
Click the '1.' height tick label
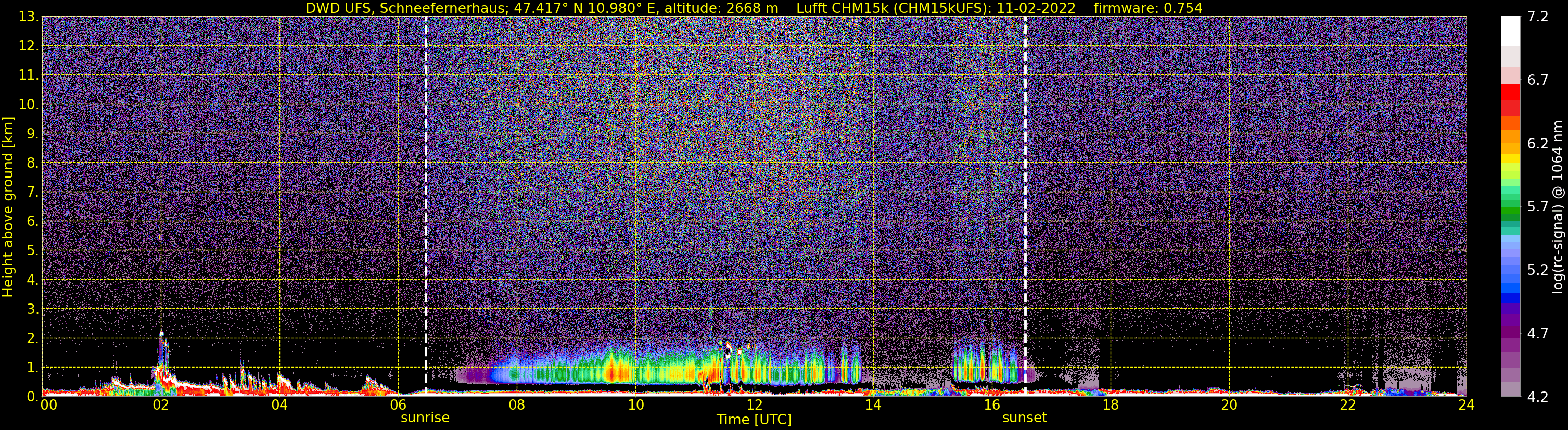[32, 367]
